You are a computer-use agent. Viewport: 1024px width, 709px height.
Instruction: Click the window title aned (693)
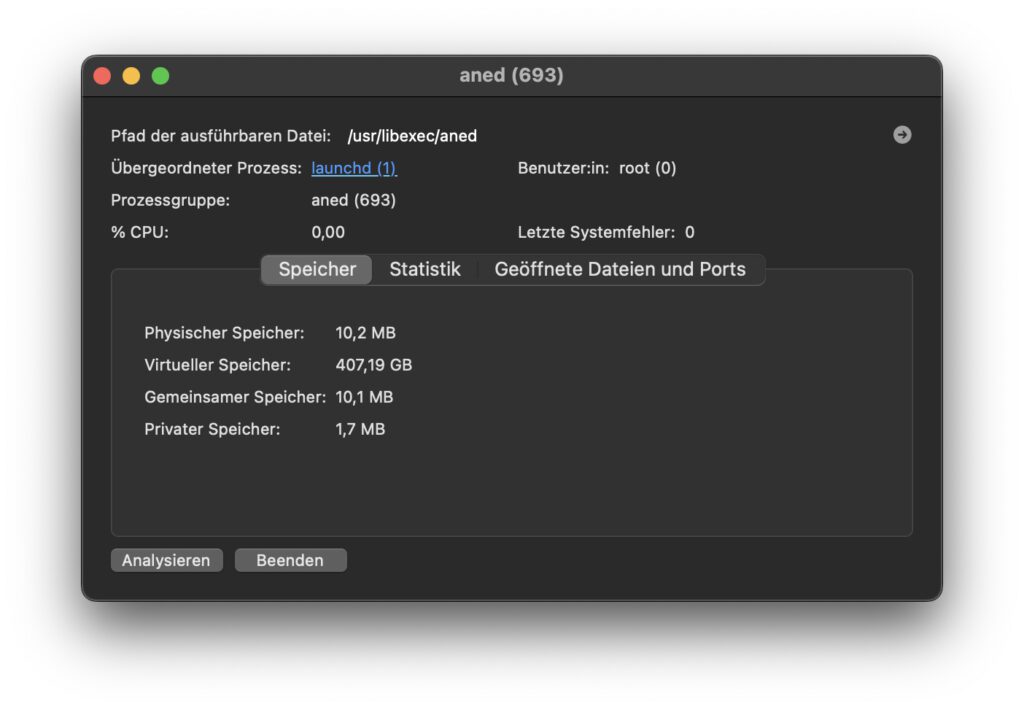tap(511, 76)
